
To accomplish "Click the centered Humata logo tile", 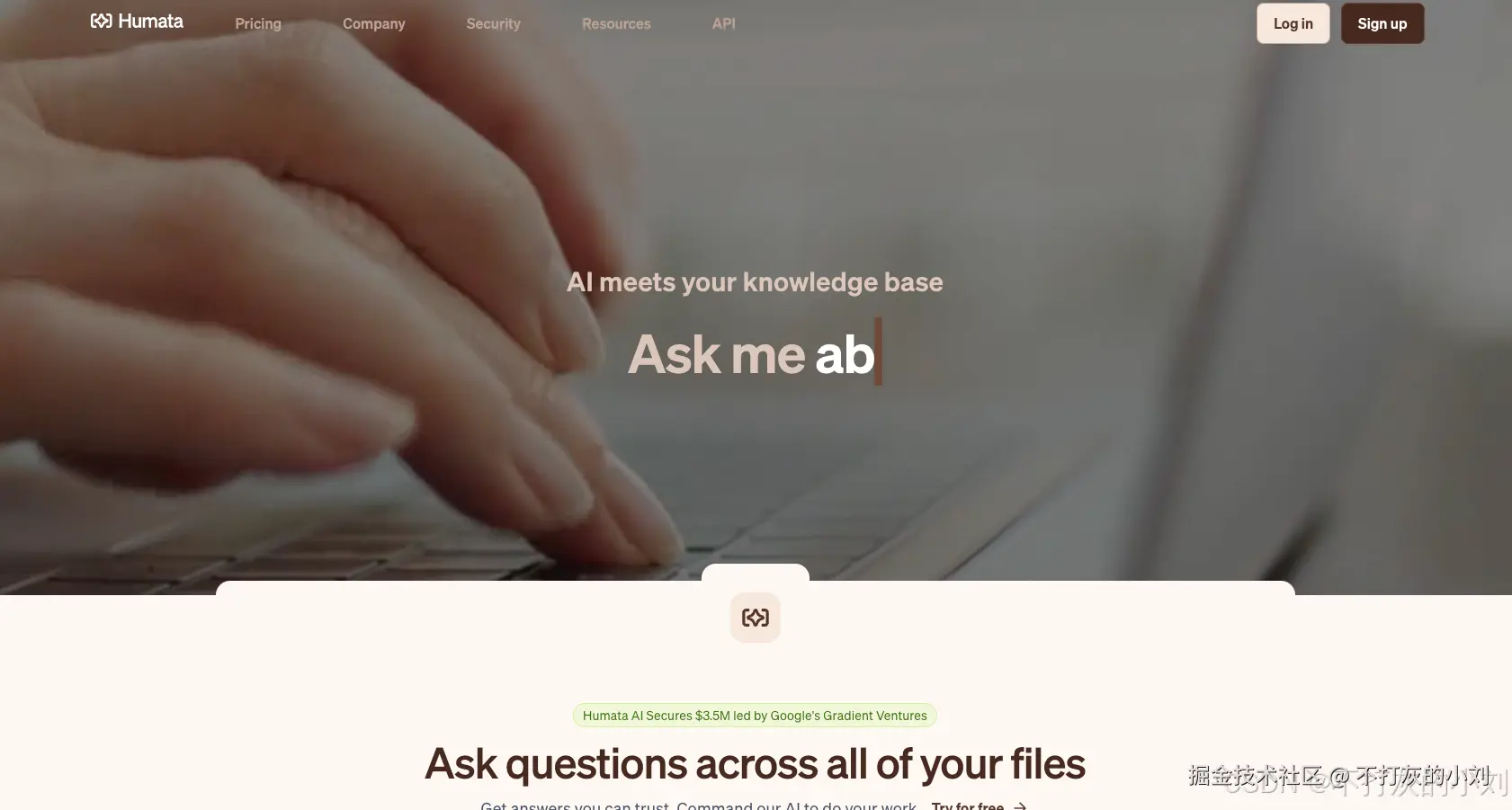I will 756,618.
